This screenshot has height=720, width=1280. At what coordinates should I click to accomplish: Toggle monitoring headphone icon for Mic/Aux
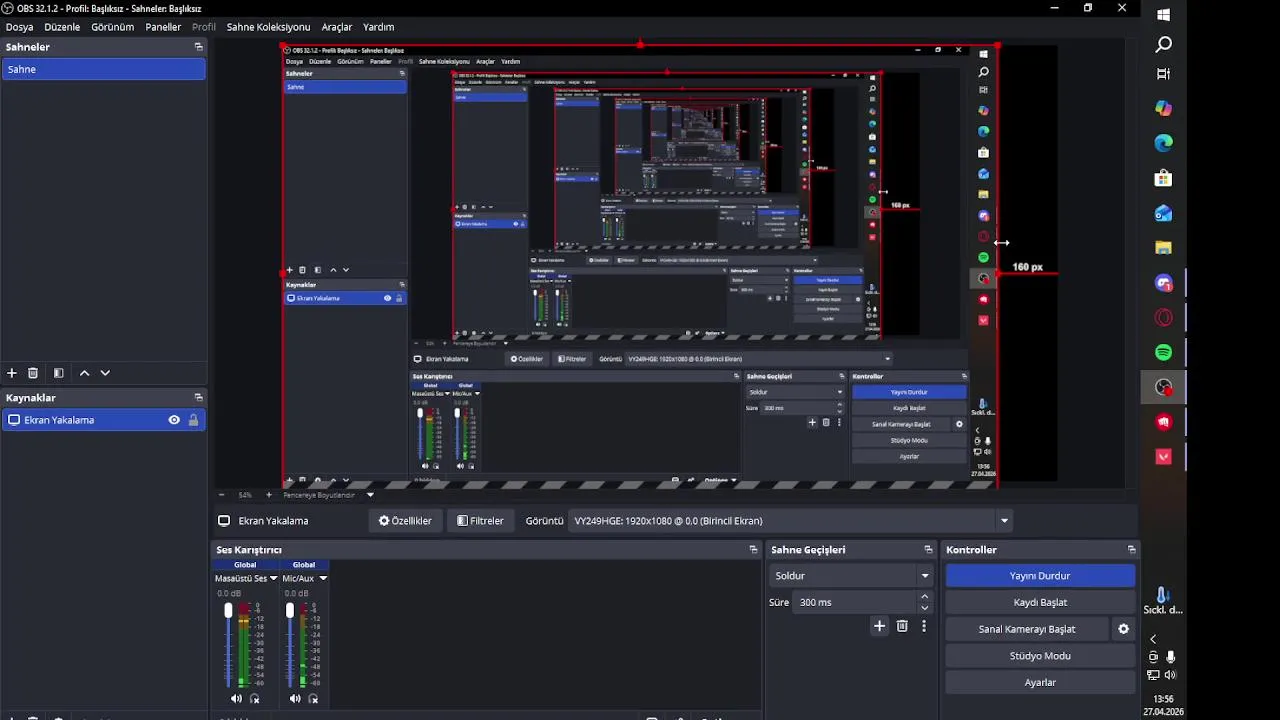click(313, 699)
